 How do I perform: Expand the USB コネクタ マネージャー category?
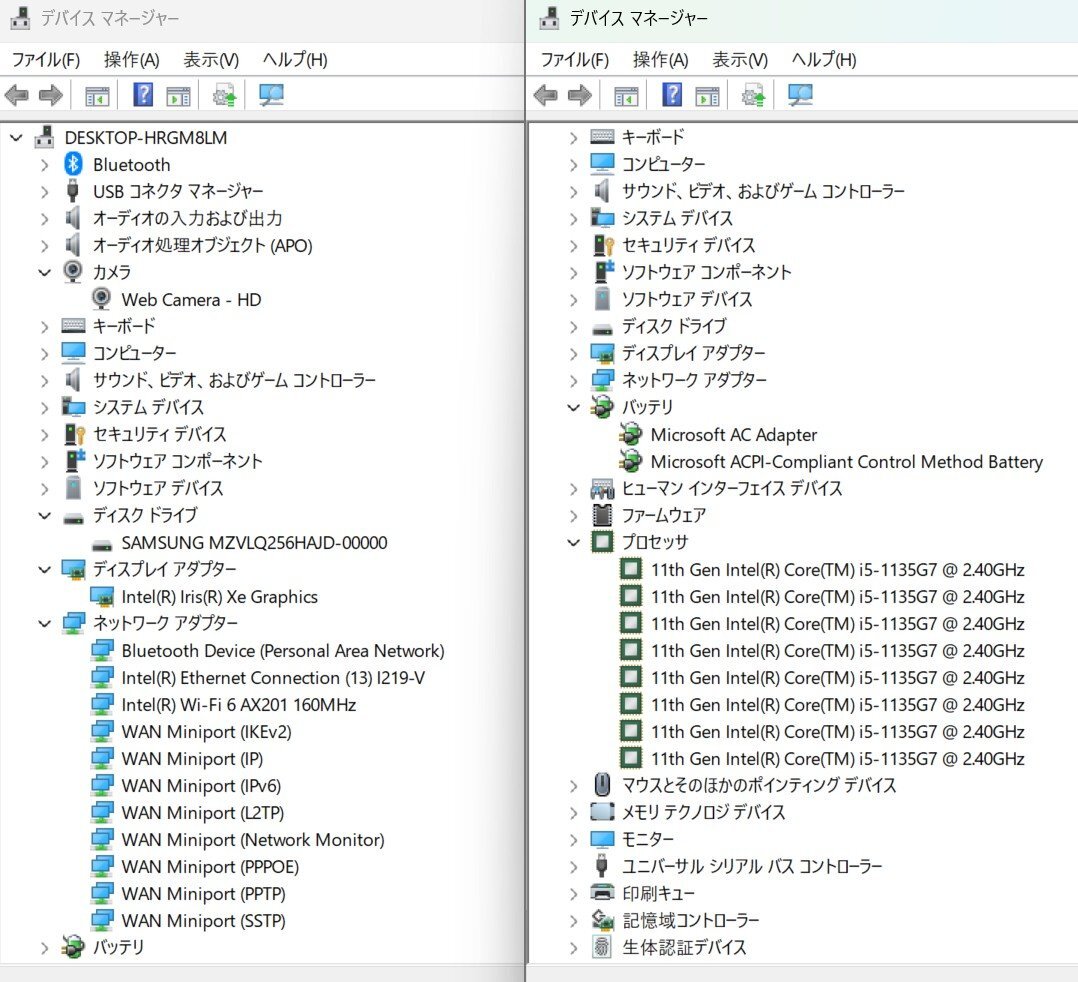coord(45,191)
